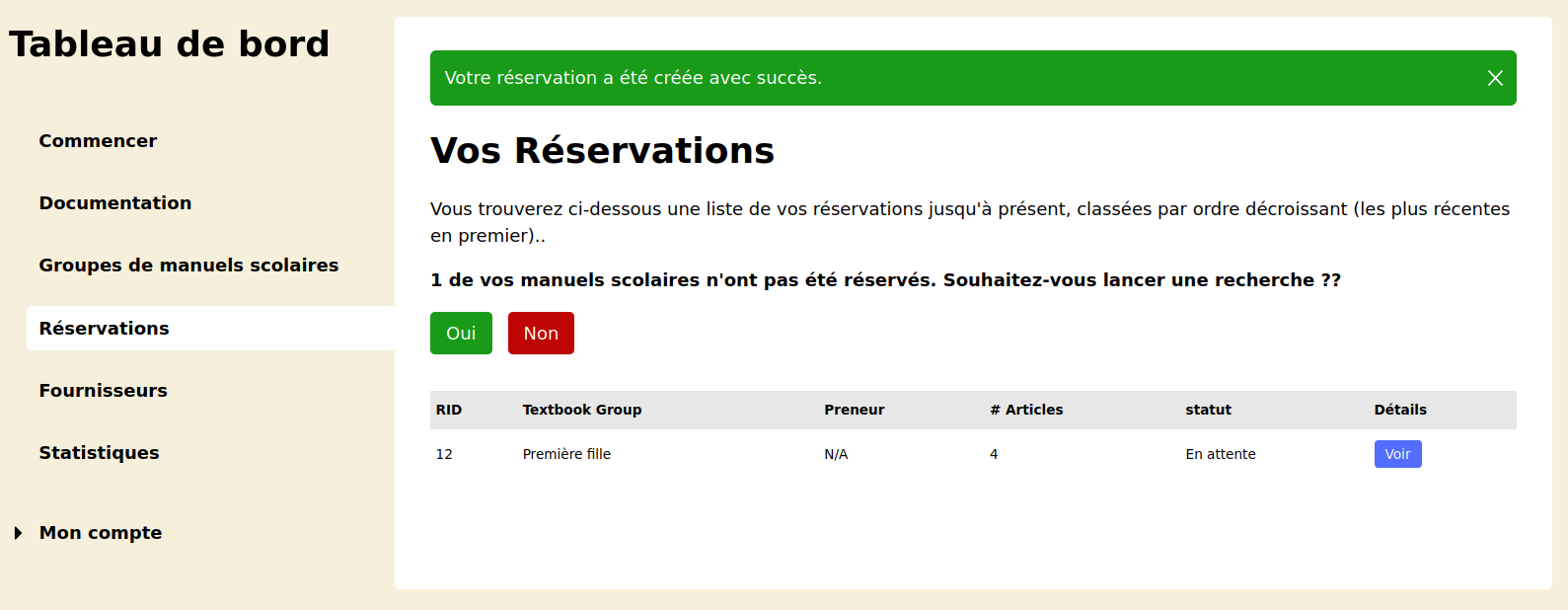Click the articles count 4

[994, 454]
